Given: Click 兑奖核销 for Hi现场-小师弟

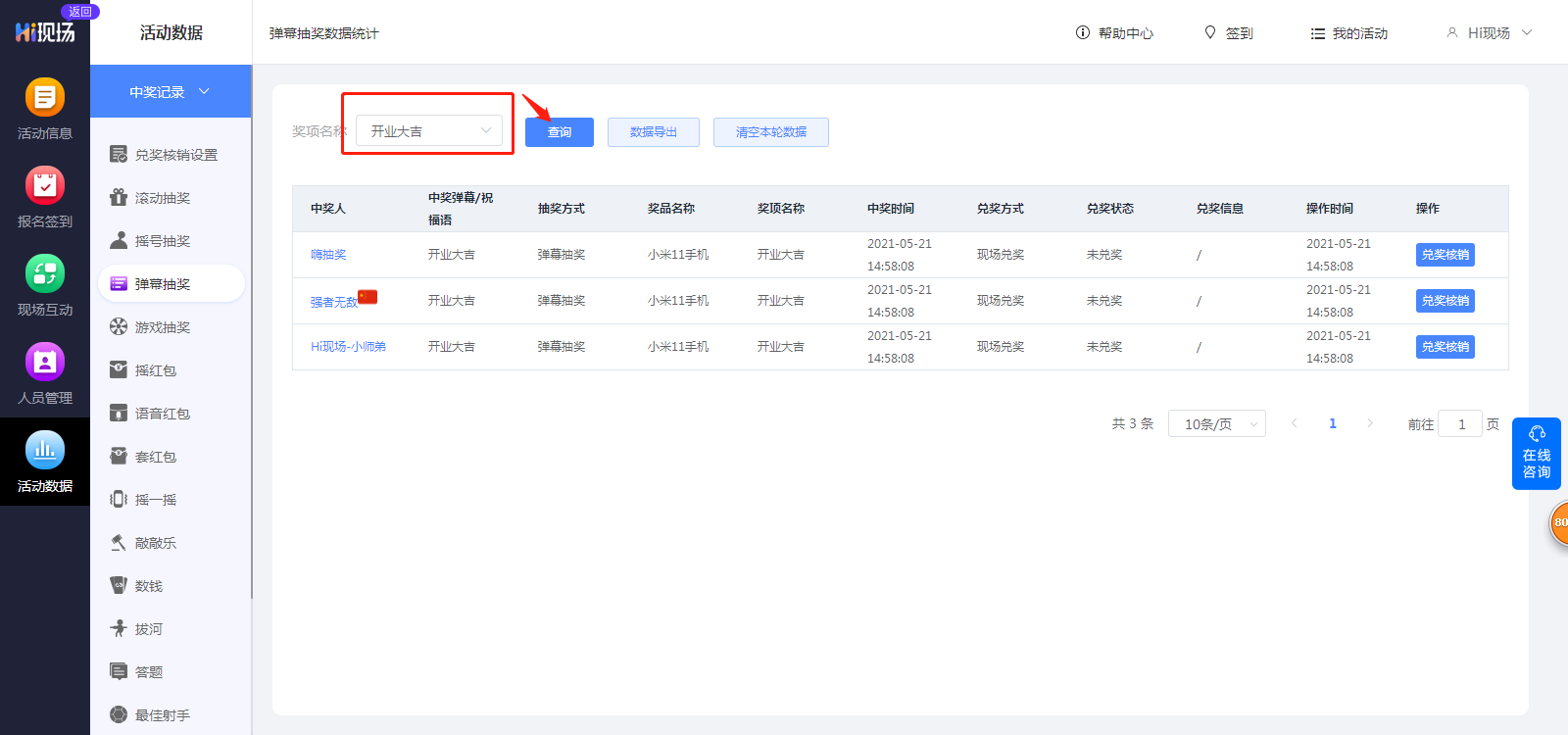Looking at the screenshot, I should (x=1445, y=347).
